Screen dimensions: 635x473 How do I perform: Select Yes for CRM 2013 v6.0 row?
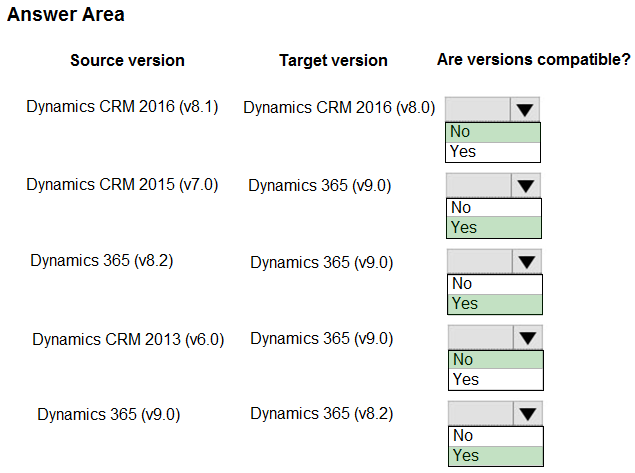point(496,379)
